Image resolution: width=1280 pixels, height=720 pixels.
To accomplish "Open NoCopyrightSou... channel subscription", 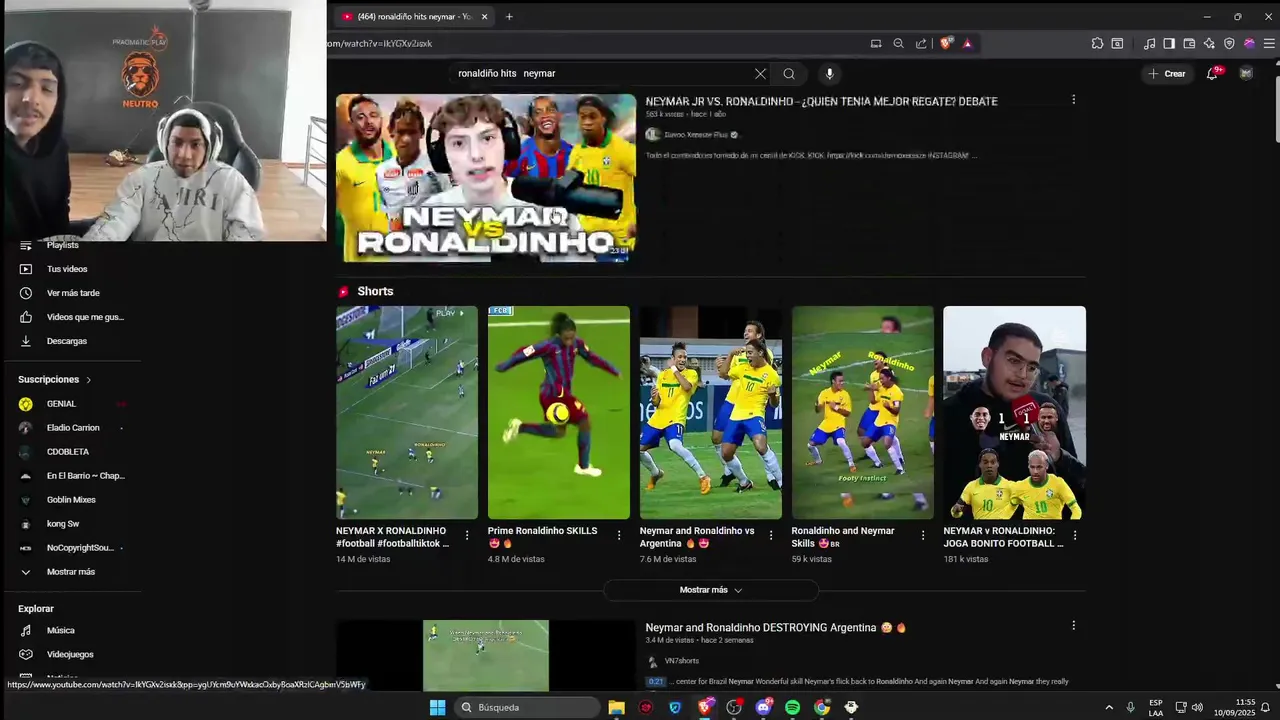I will pos(80,548).
